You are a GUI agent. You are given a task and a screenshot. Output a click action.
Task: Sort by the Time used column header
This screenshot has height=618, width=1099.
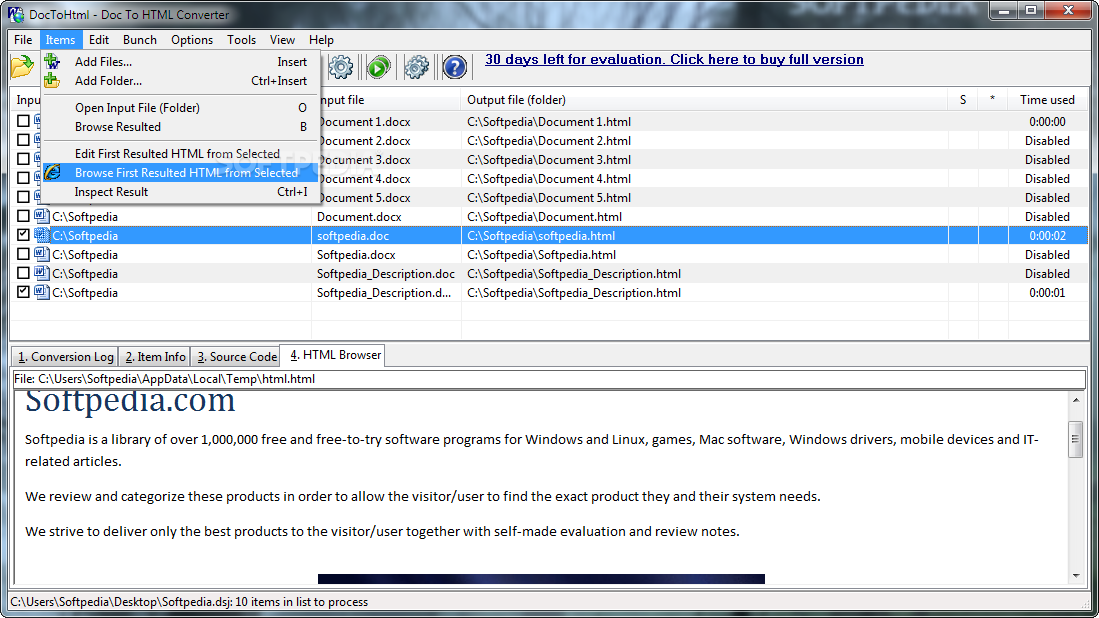pos(1047,99)
